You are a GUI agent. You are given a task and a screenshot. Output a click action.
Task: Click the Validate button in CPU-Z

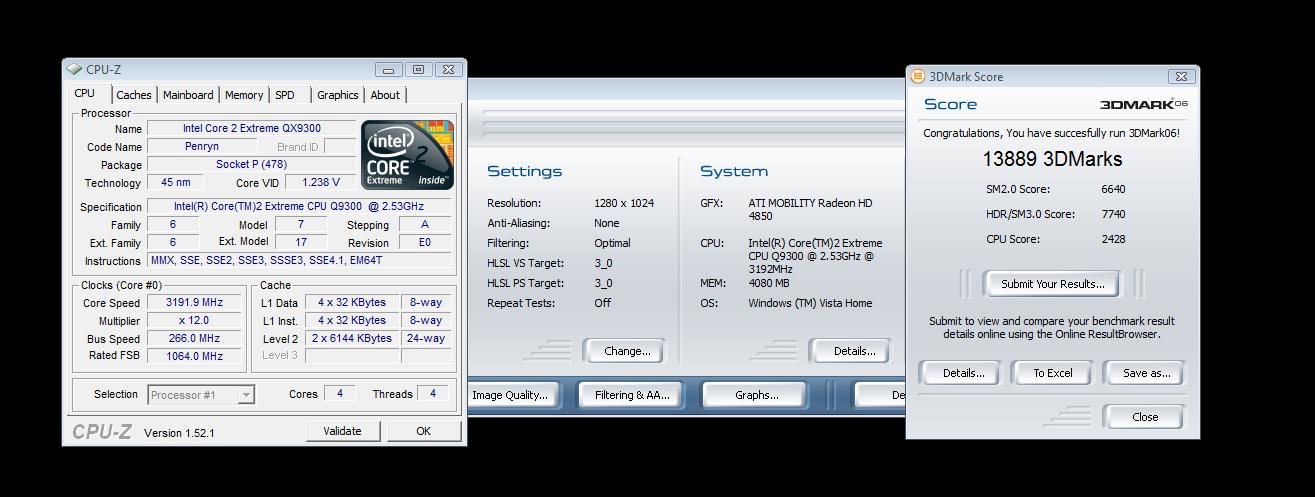[342, 431]
